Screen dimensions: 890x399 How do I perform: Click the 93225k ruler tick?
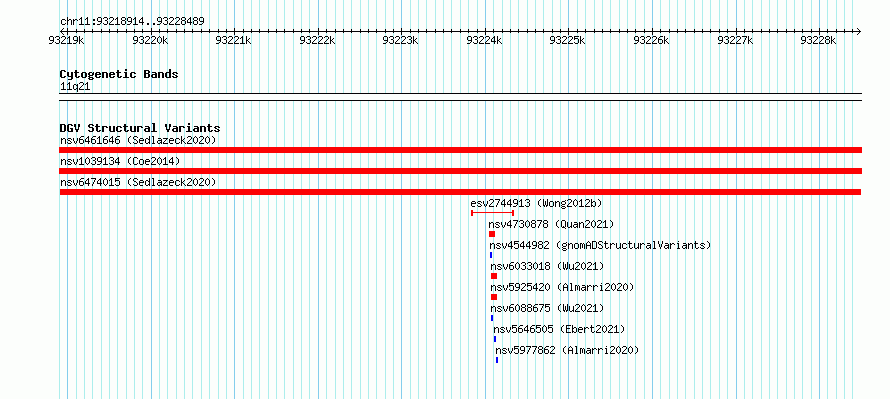(x=568, y=40)
